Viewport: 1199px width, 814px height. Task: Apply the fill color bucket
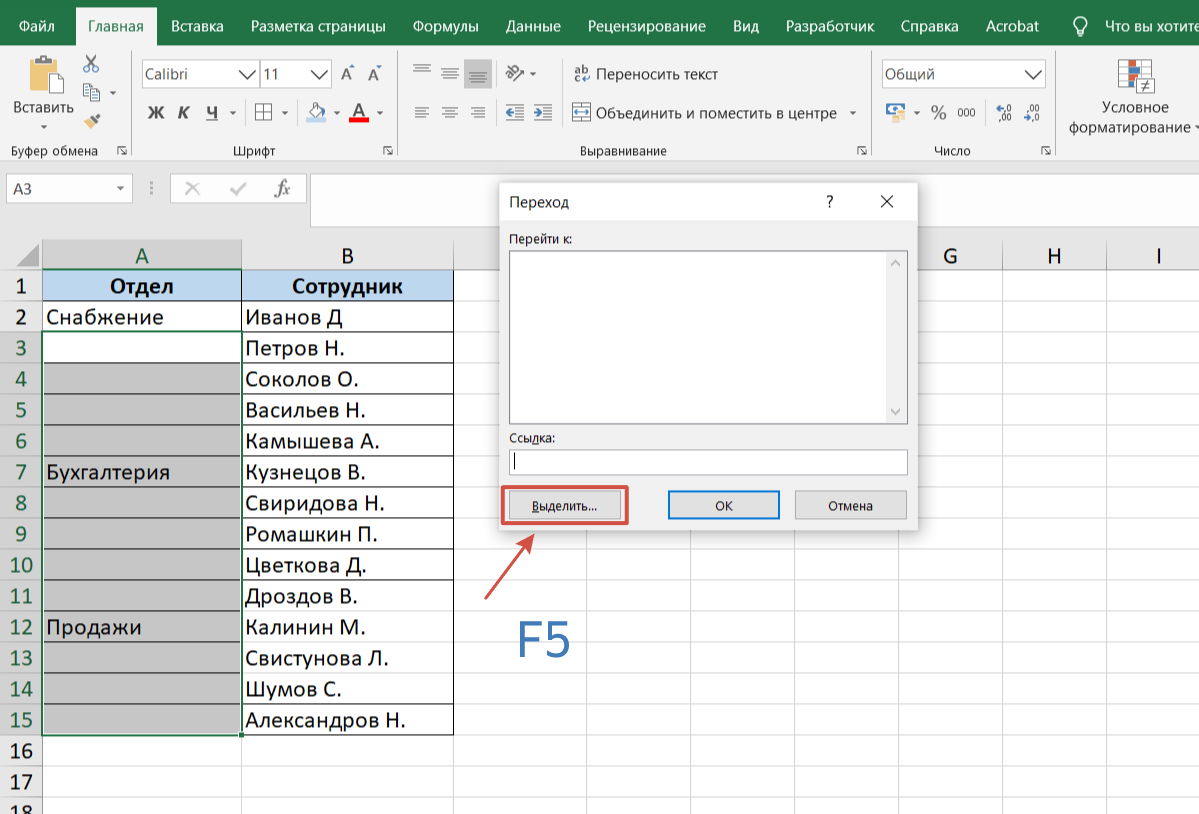pyautogui.click(x=316, y=112)
